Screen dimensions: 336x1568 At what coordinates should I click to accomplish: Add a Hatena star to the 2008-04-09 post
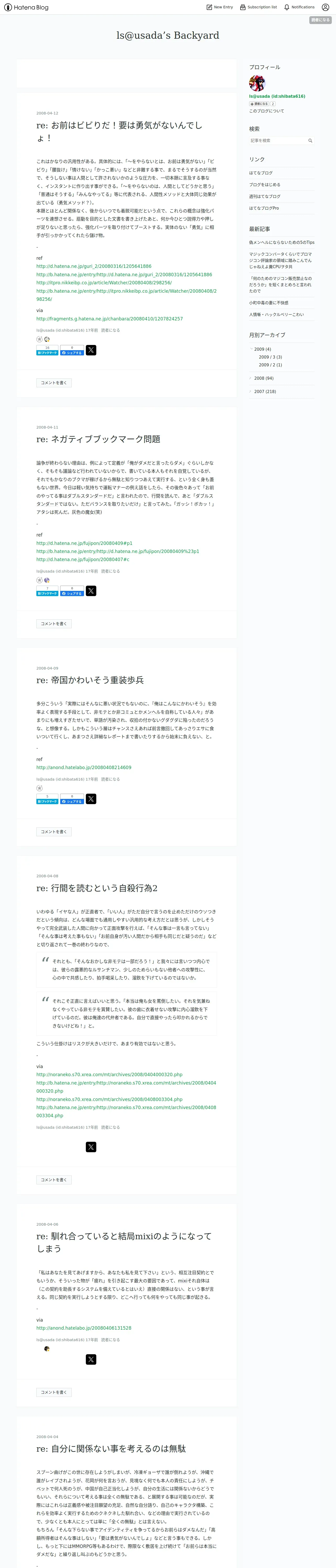pyautogui.click(x=39, y=788)
